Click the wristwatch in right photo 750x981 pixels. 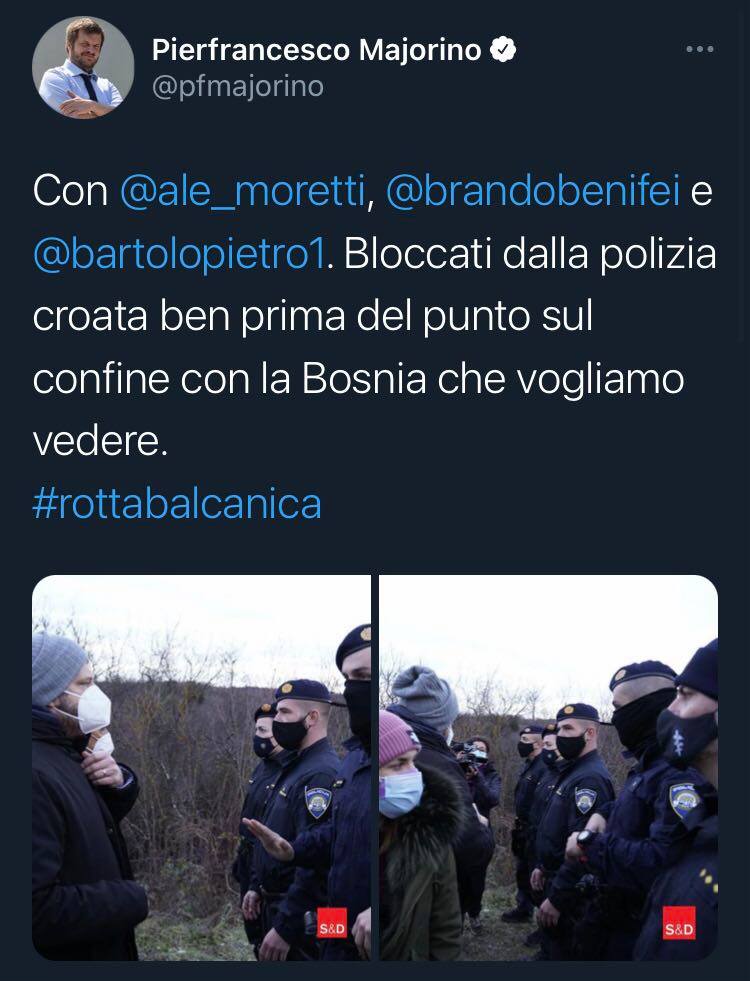tap(586, 838)
